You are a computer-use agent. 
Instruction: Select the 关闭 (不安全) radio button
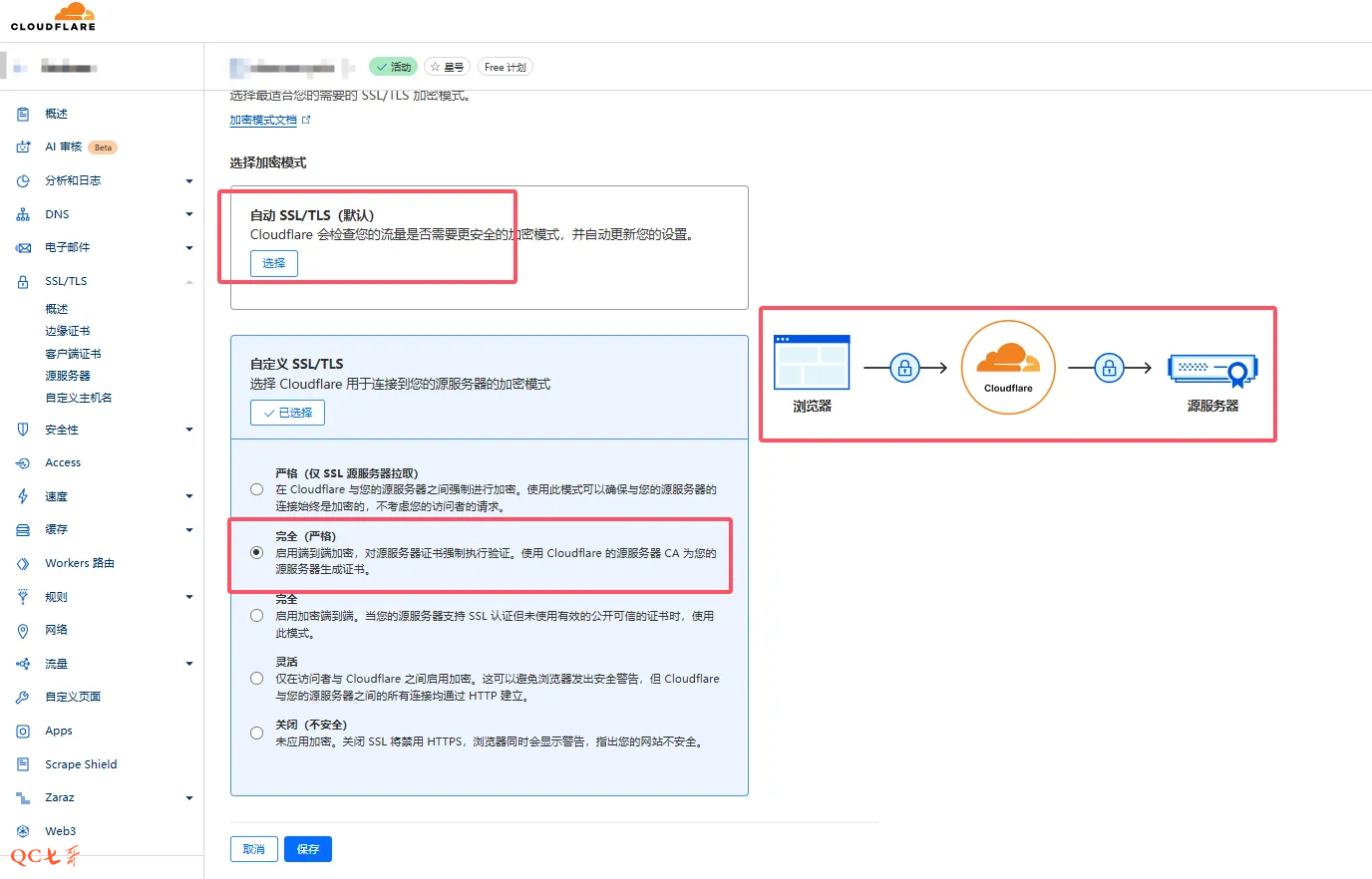pos(257,733)
